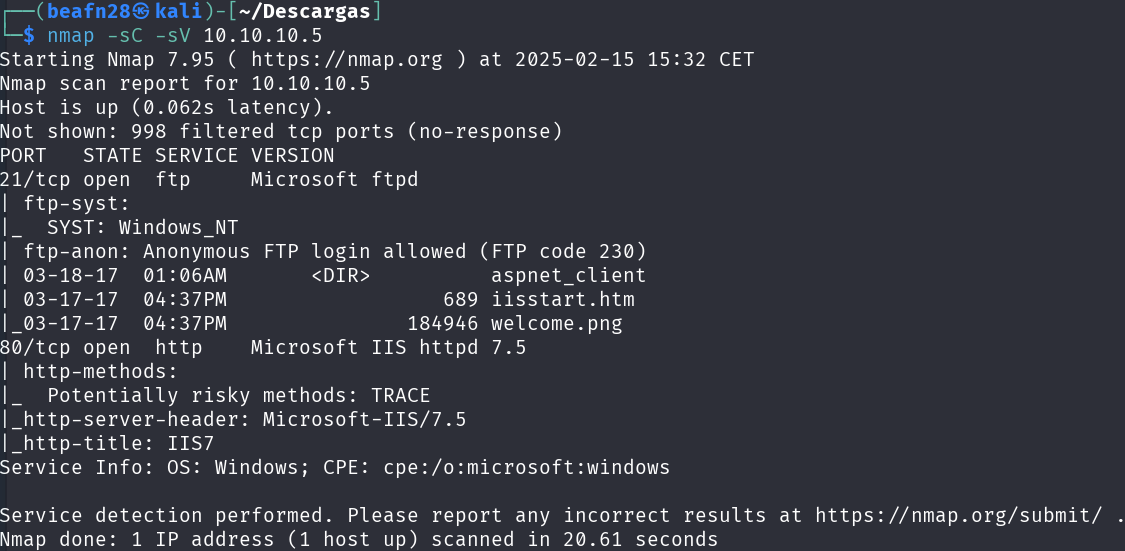This screenshot has height=551, width=1125.
Task: Select the aspnet_client directory name
Action: 568,275
